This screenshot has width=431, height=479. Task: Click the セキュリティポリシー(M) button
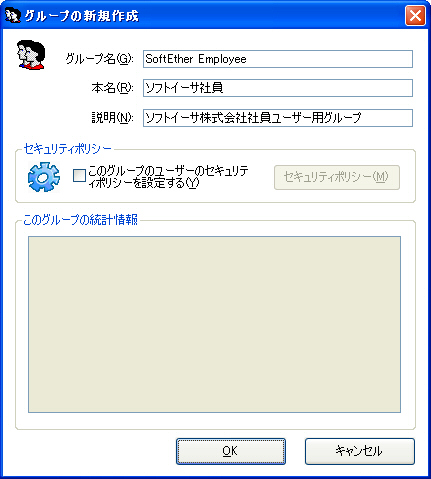pyautogui.click(x=337, y=177)
